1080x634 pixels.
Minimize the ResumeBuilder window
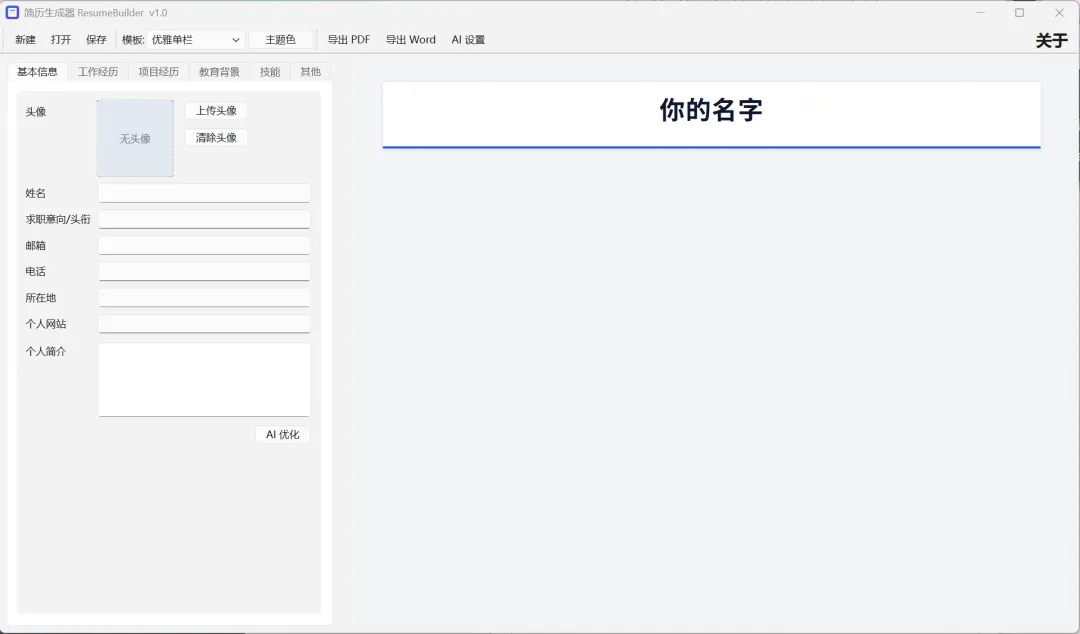[x=980, y=12]
